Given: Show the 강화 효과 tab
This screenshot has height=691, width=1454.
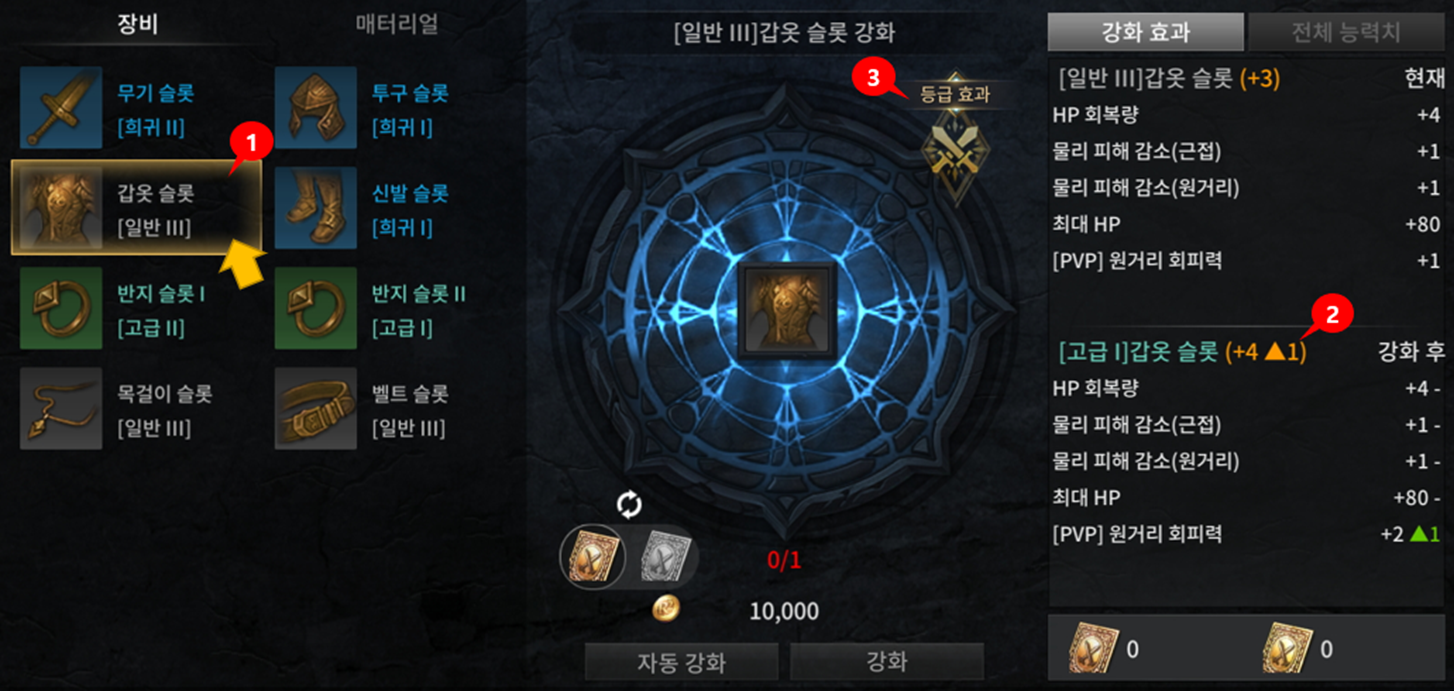Looking at the screenshot, I should tap(1145, 32).
